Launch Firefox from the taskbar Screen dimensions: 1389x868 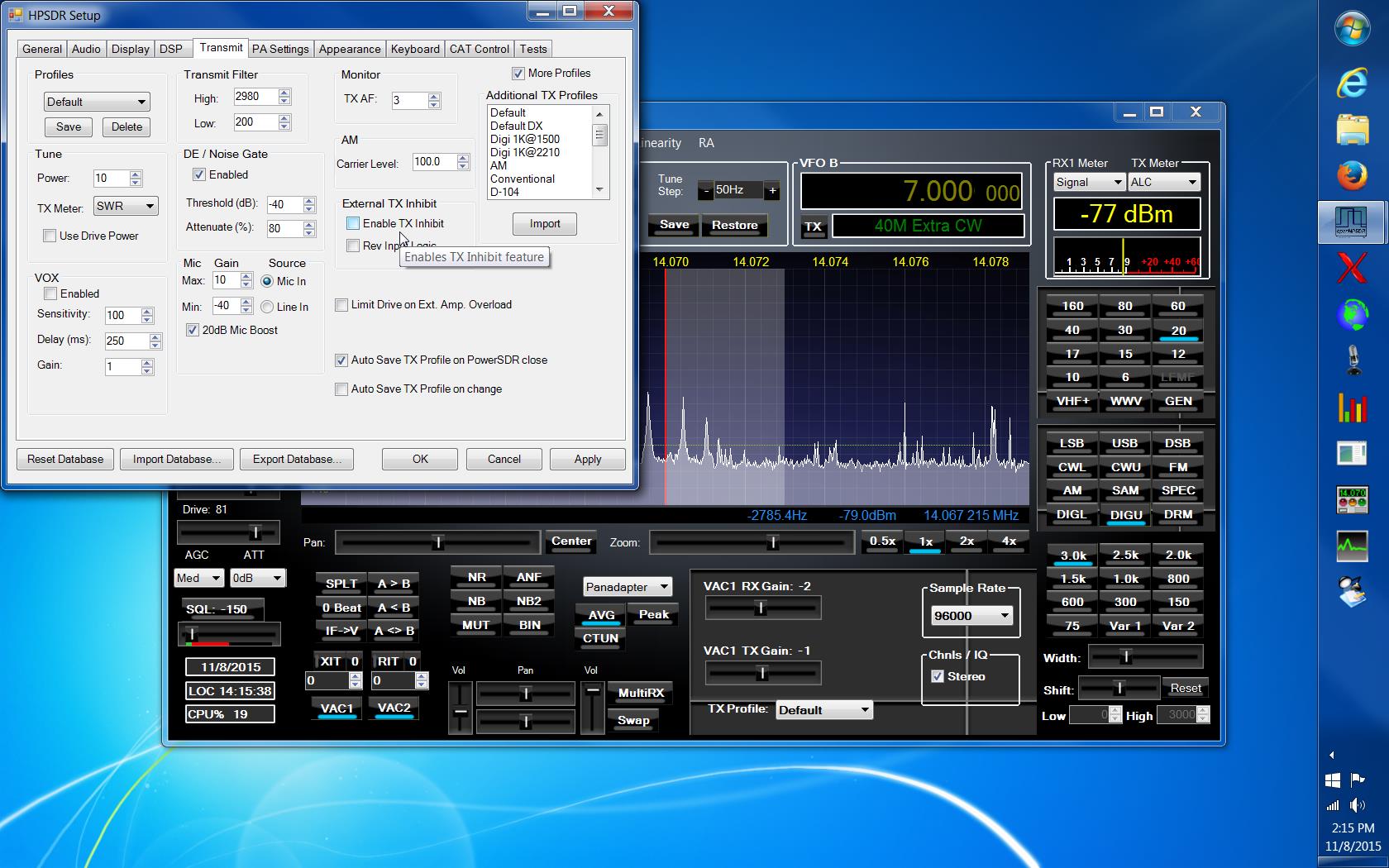tap(1353, 175)
